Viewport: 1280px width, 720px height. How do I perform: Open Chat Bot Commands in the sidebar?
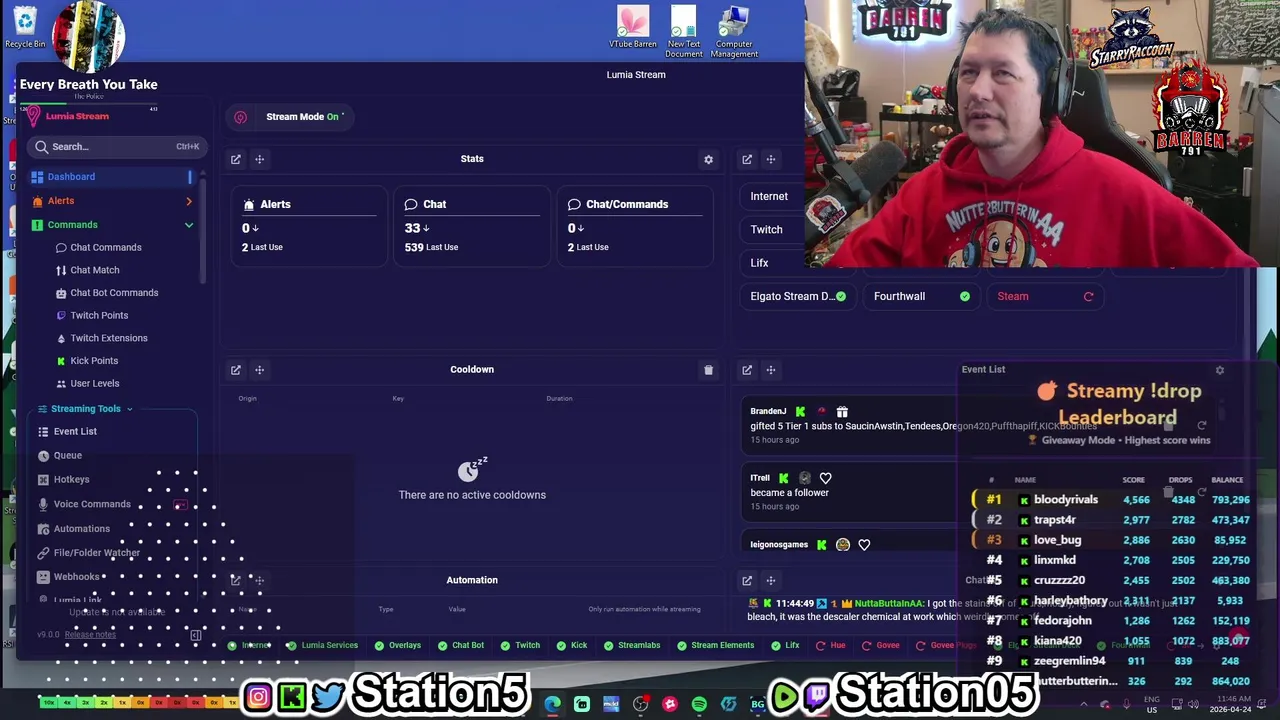tap(113, 293)
